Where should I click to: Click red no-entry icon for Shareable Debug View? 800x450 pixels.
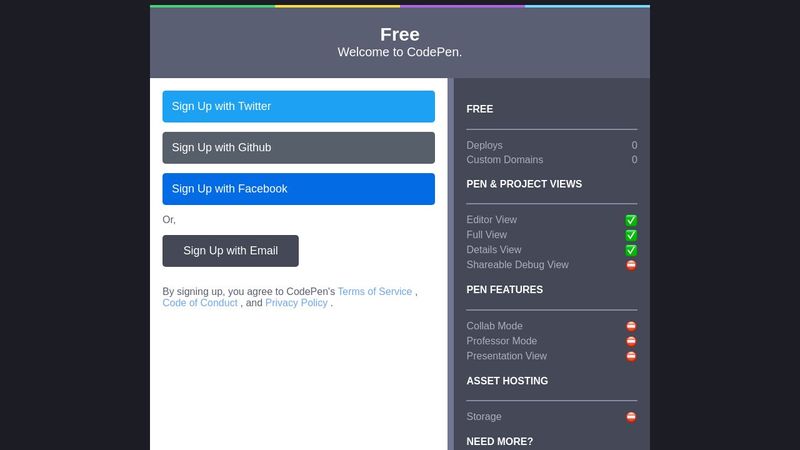631,265
